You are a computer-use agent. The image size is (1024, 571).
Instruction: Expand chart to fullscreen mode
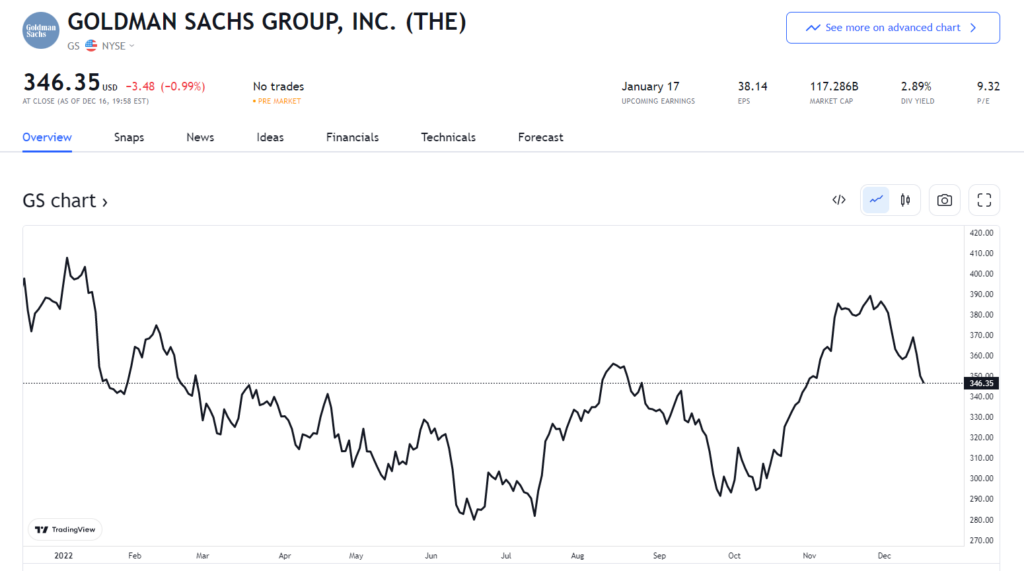[x=984, y=200]
